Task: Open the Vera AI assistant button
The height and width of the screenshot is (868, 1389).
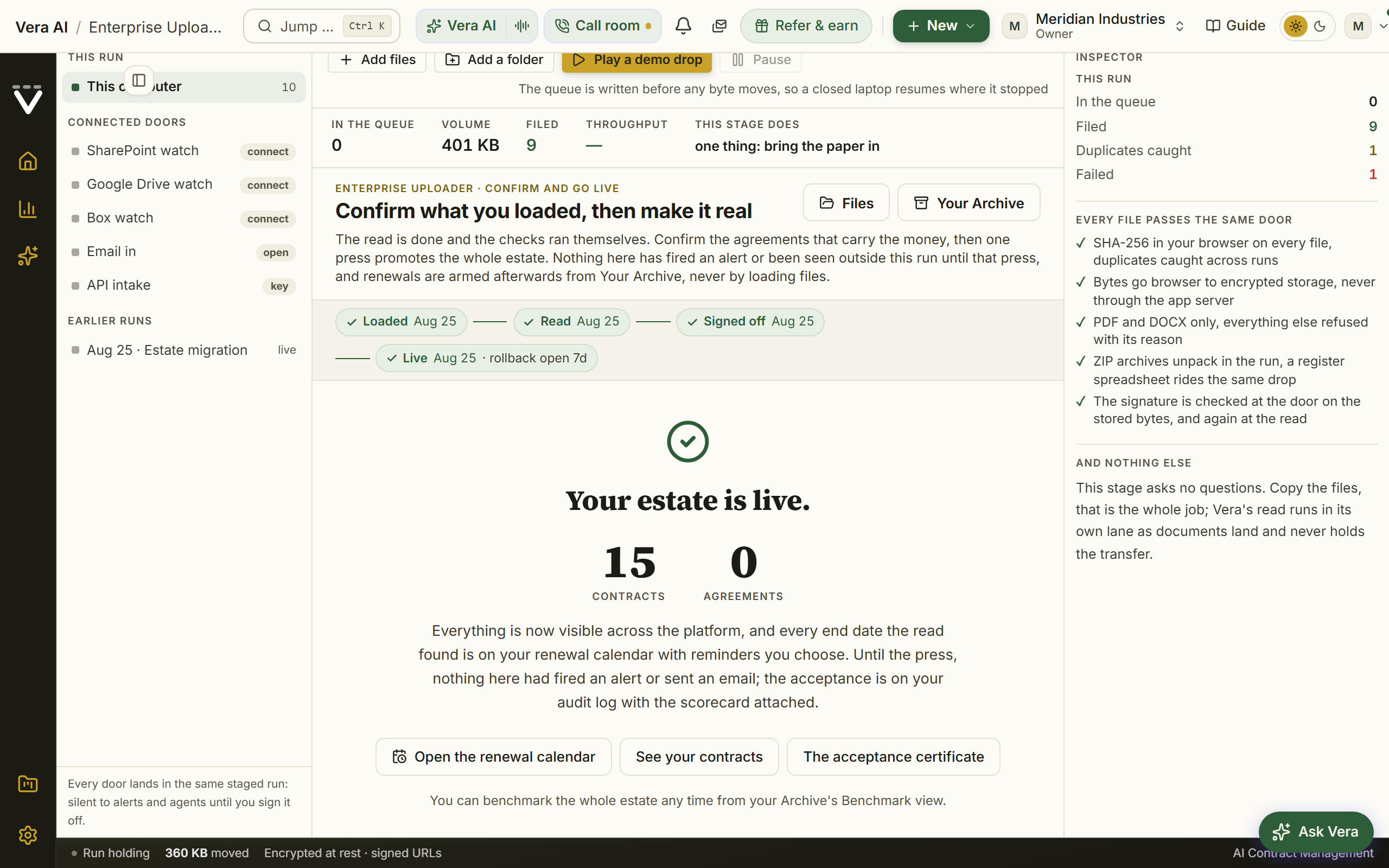Action: tap(463, 26)
